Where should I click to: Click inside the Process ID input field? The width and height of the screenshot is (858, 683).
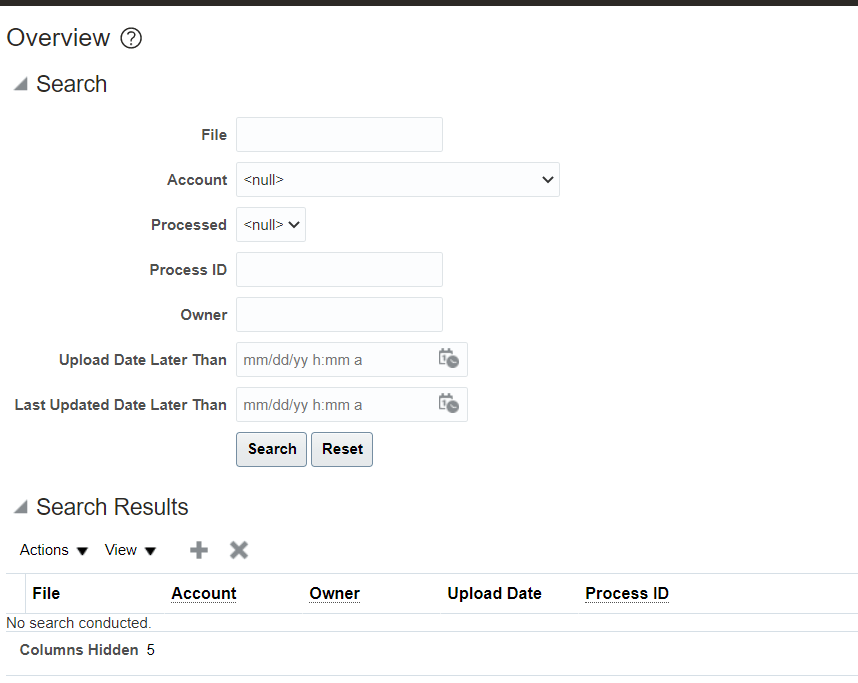click(x=338, y=269)
